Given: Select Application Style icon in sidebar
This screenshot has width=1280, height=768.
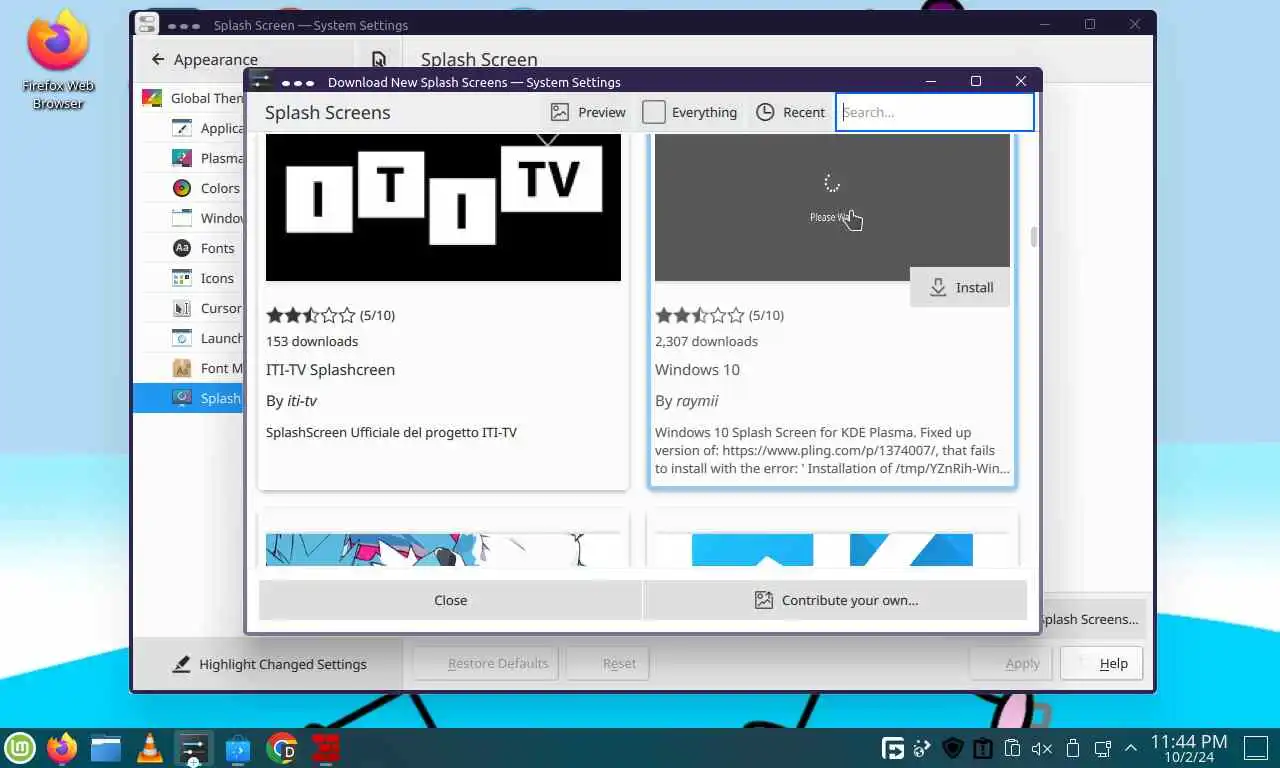Looking at the screenshot, I should (181, 128).
